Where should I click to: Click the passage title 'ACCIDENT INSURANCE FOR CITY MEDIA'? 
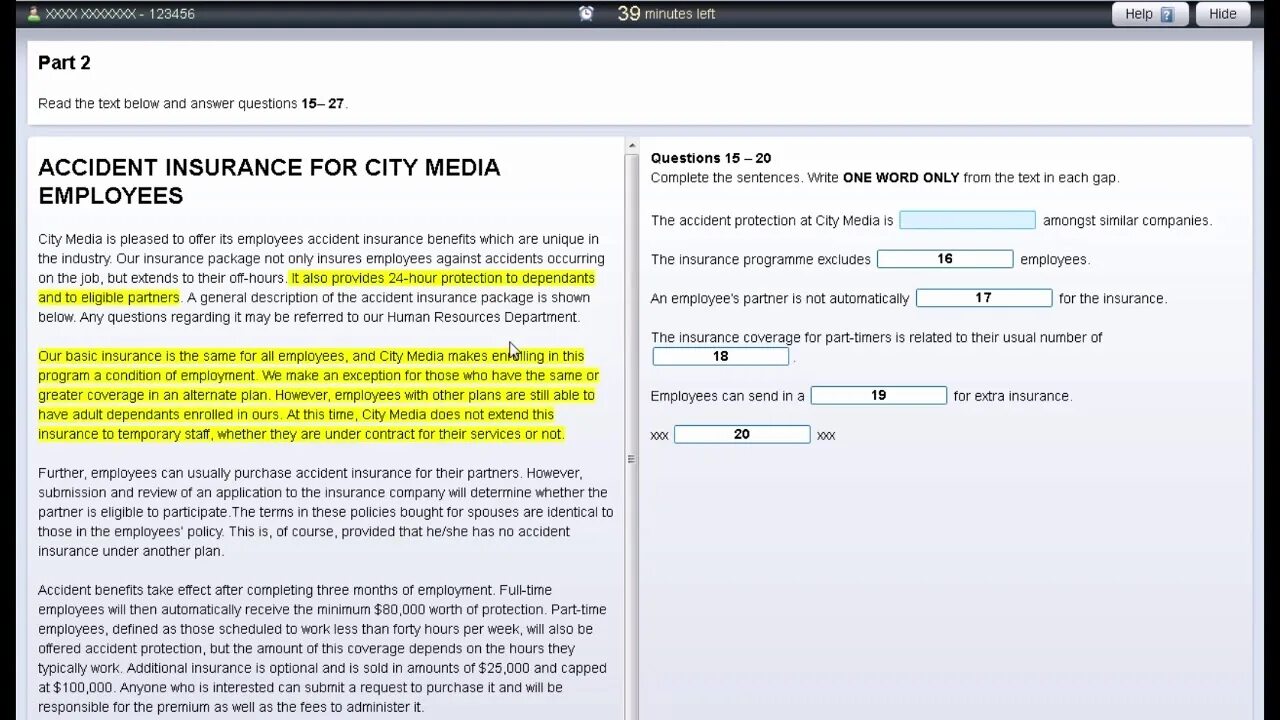(269, 167)
